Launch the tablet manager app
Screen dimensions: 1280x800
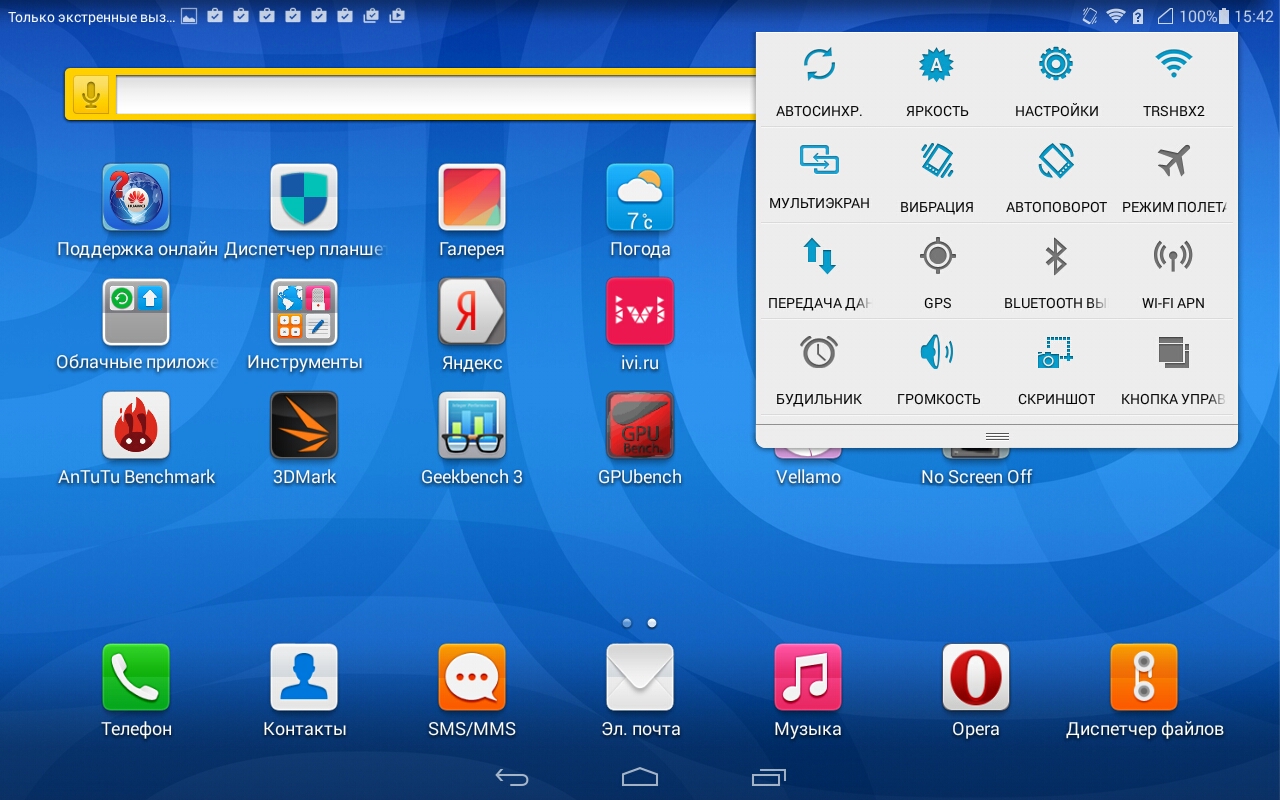coord(304,197)
